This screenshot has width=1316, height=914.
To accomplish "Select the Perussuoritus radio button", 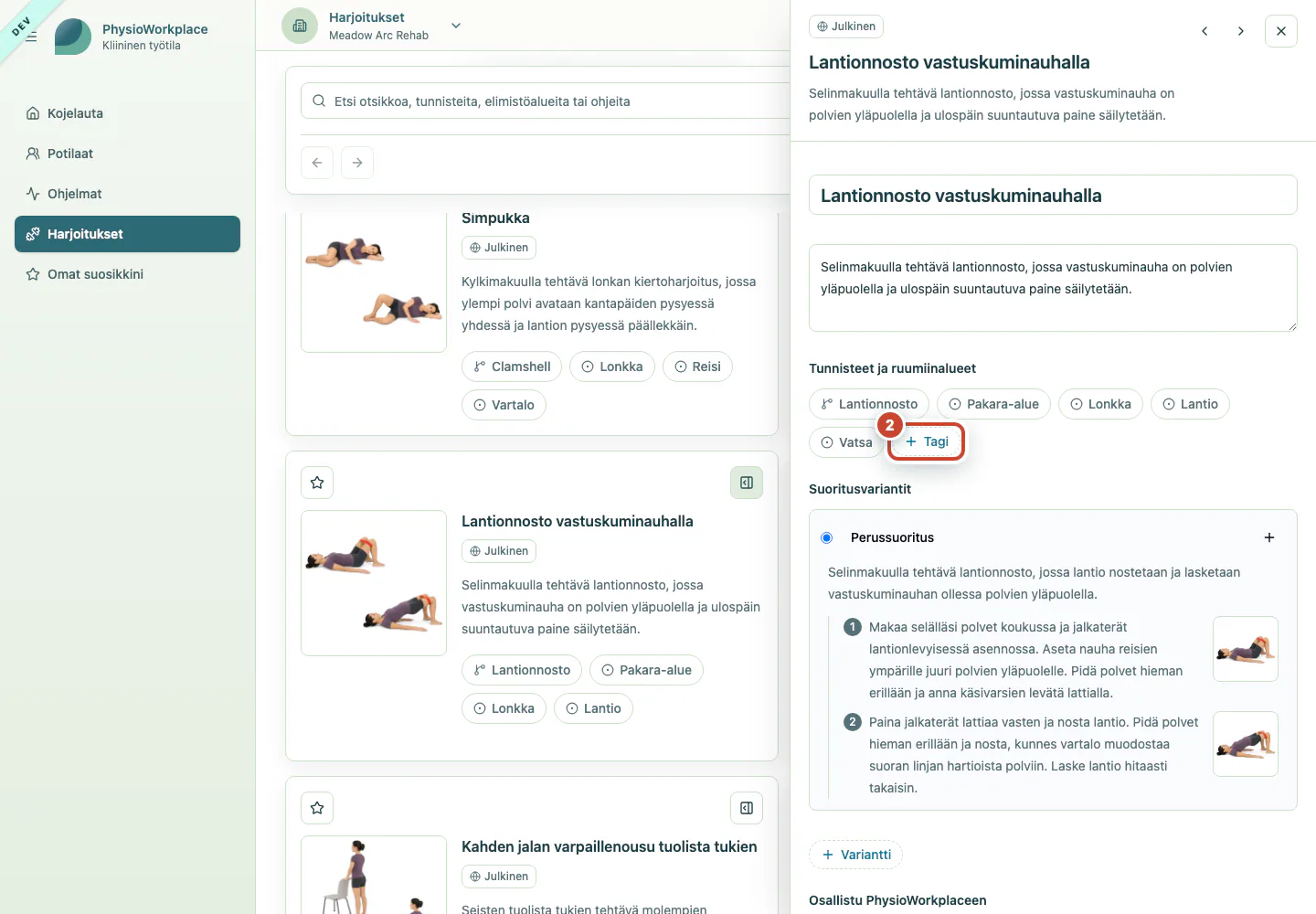I will tap(827, 537).
